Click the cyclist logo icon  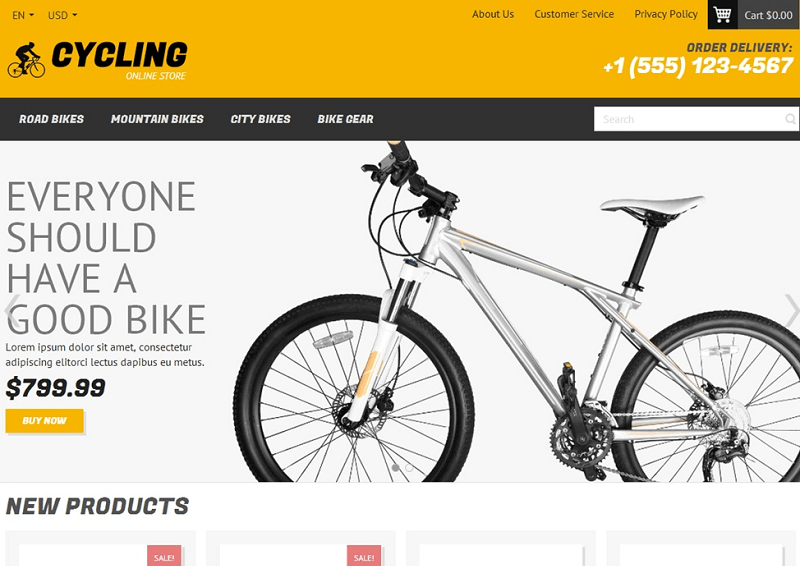point(26,60)
